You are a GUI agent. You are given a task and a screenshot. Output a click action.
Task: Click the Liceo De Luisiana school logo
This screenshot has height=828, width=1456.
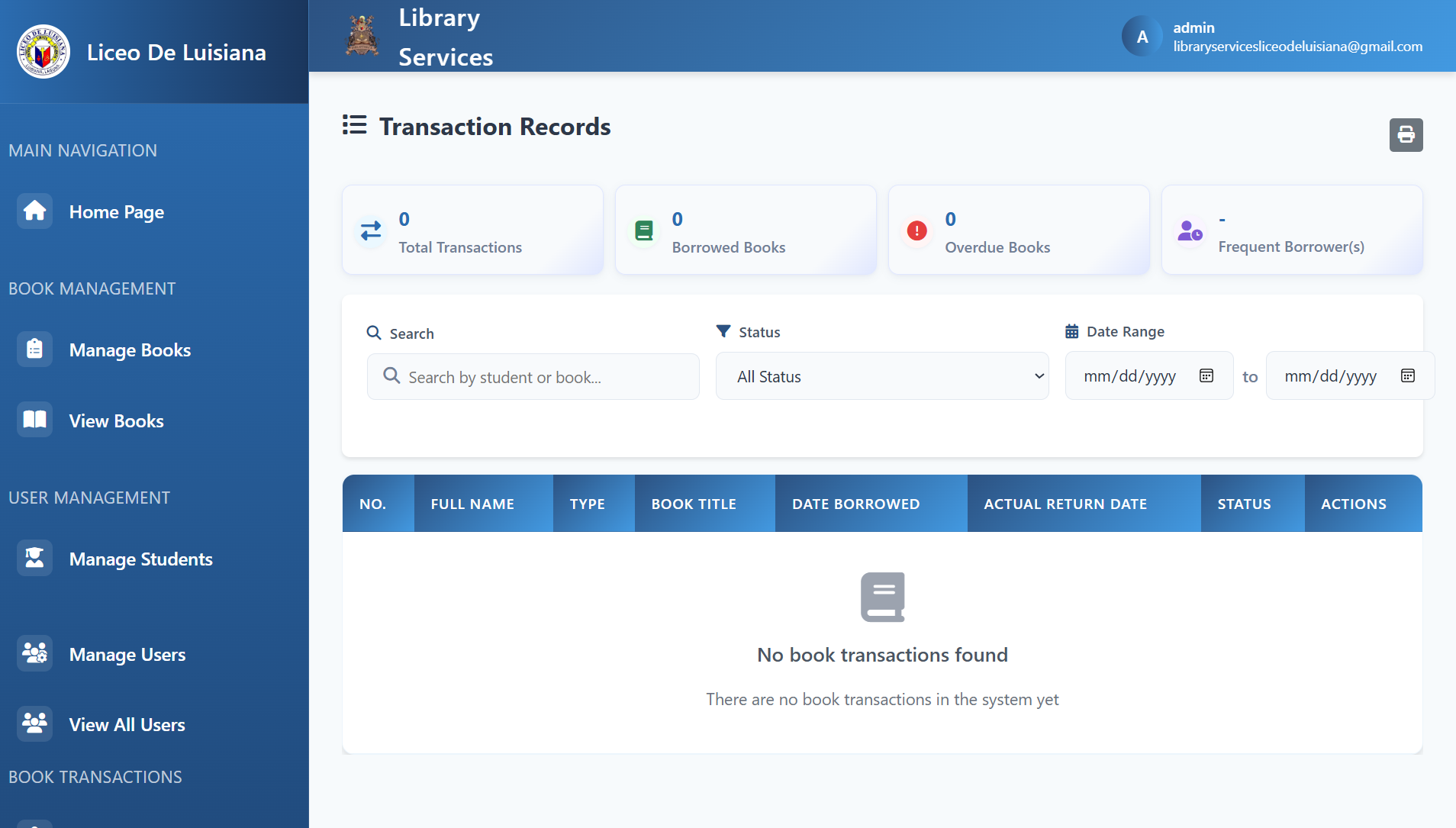click(43, 51)
